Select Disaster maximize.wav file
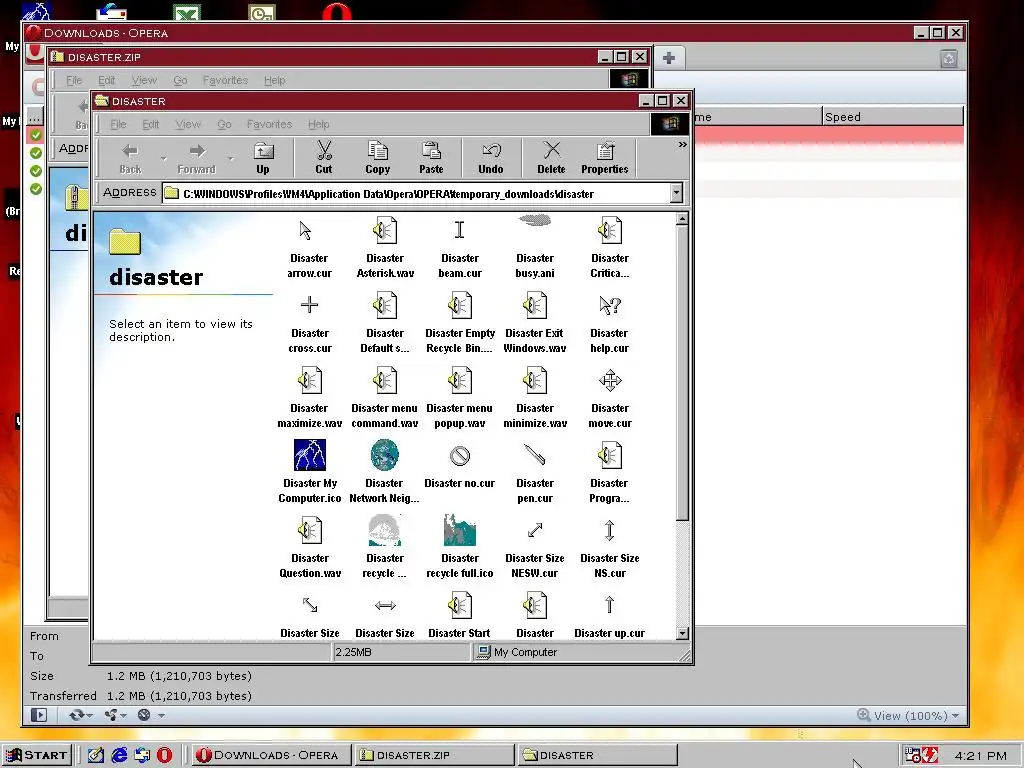The width and height of the screenshot is (1024, 768). pyautogui.click(x=310, y=398)
